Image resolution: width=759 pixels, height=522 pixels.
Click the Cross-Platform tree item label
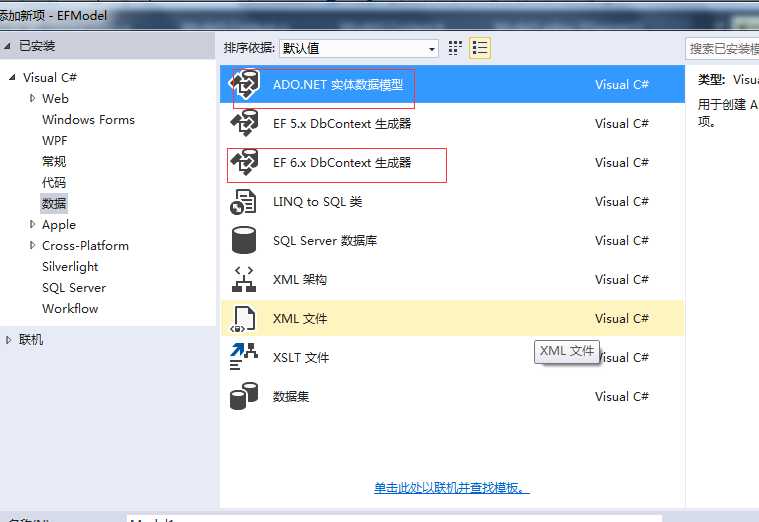[85, 246]
